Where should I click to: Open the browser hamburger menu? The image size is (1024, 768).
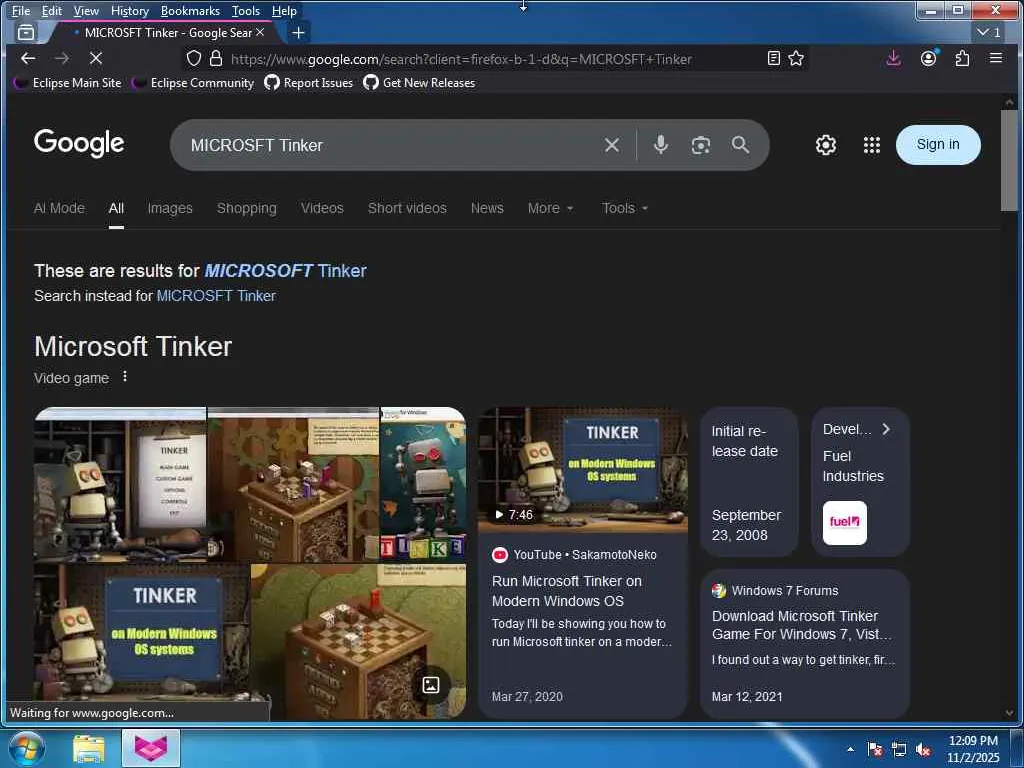pyautogui.click(x=996, y=58)
